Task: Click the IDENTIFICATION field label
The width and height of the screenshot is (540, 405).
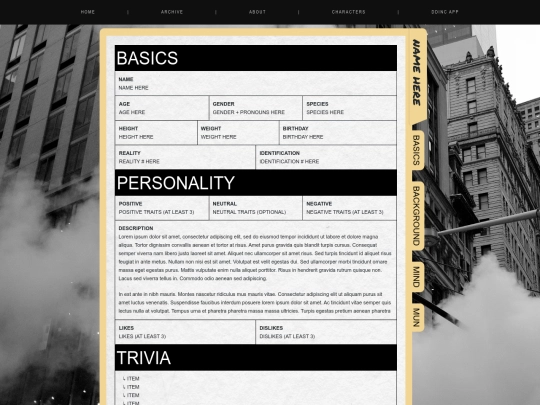Action: (x=280, y=153)
